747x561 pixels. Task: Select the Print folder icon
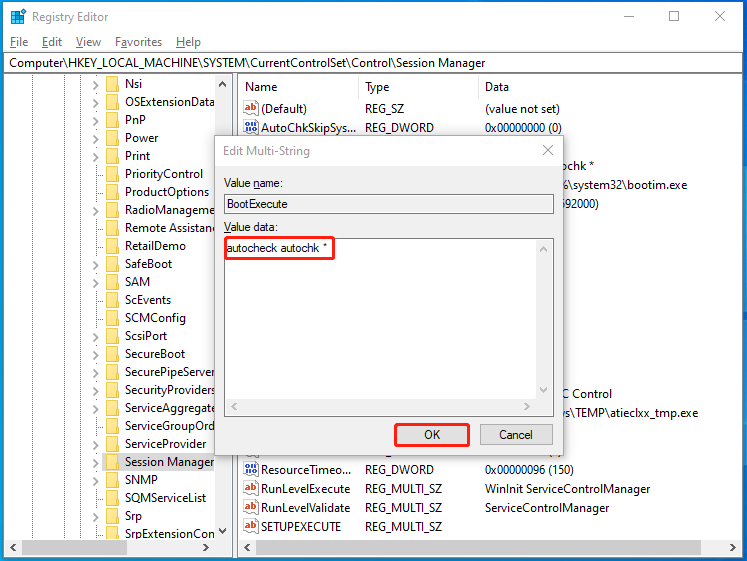(x=112, y=156)
